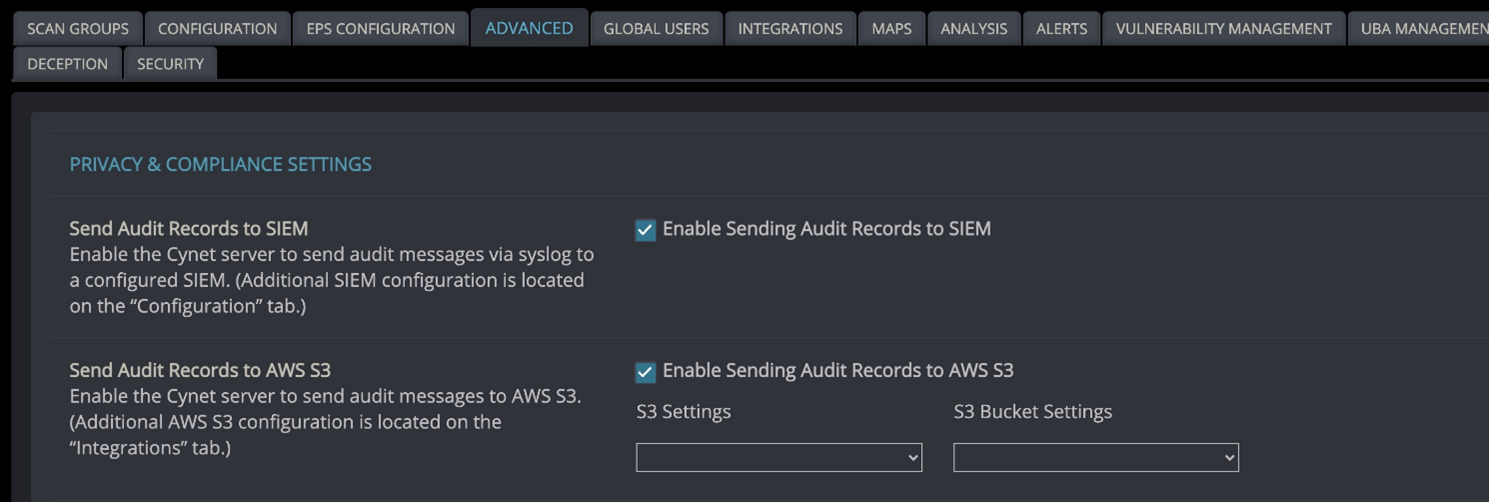Select the Security tab
The height and width of the screenshot is (502, 1489).
(x=170, y=63)
